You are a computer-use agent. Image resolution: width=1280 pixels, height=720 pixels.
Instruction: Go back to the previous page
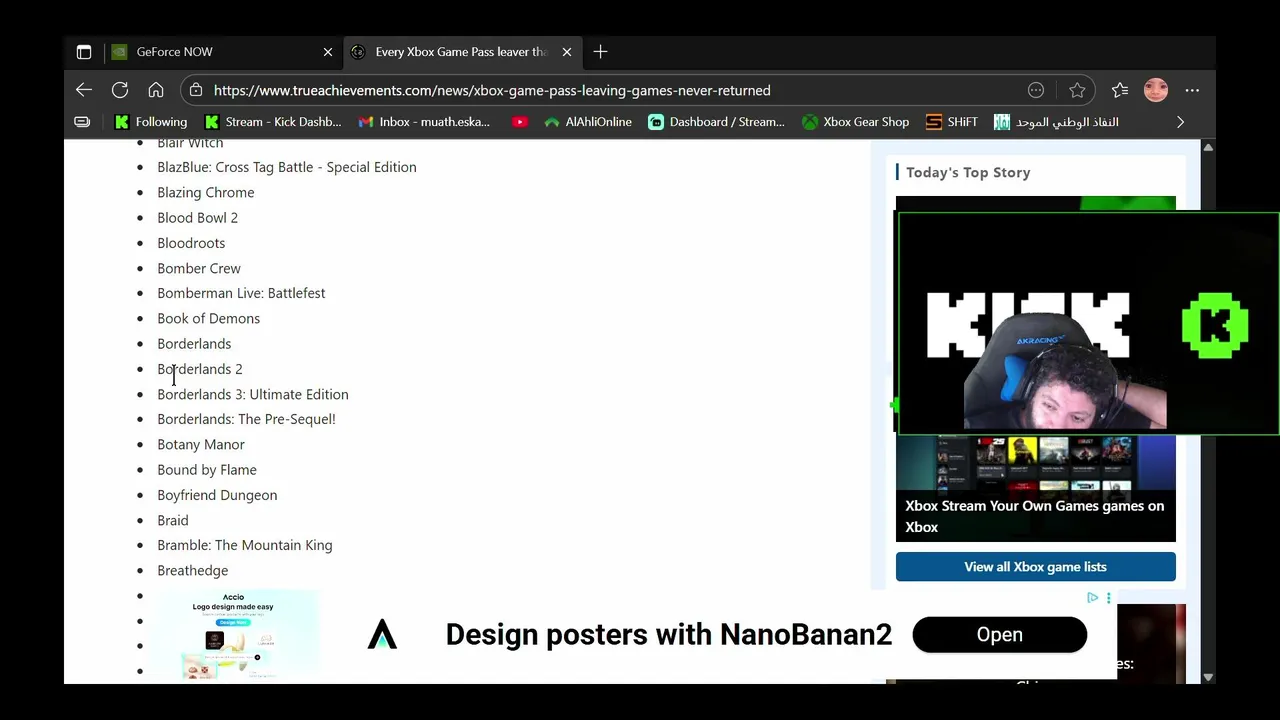84,90
